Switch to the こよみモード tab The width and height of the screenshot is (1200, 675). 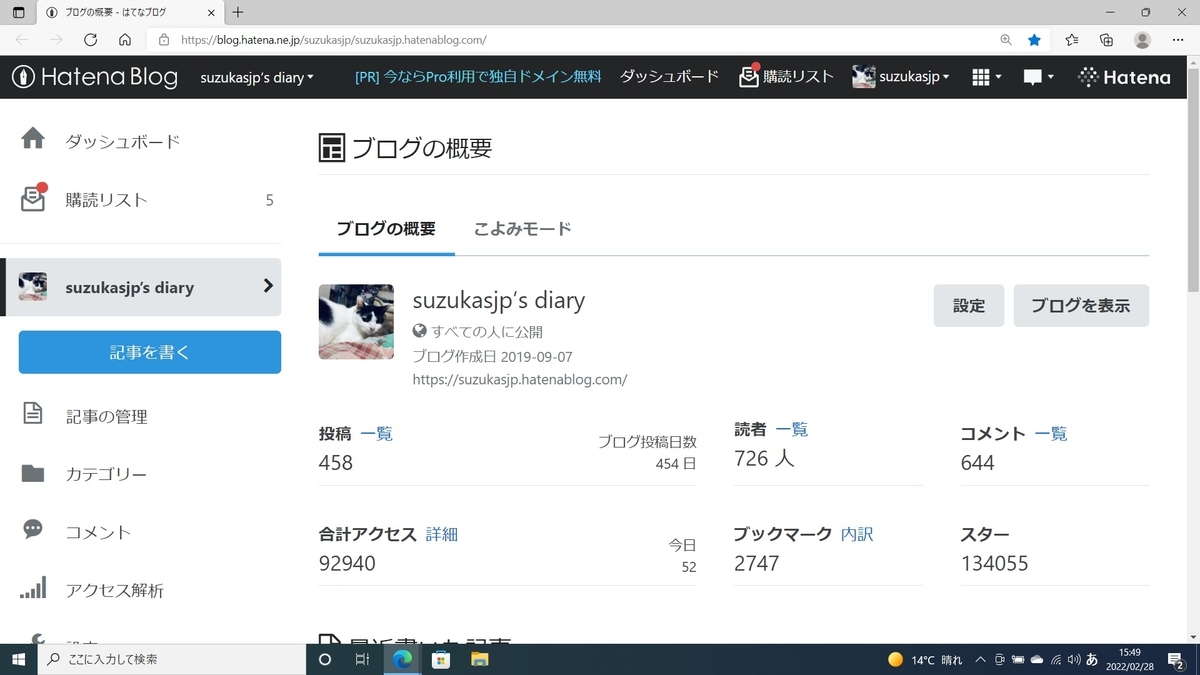[x=523, y=228]
